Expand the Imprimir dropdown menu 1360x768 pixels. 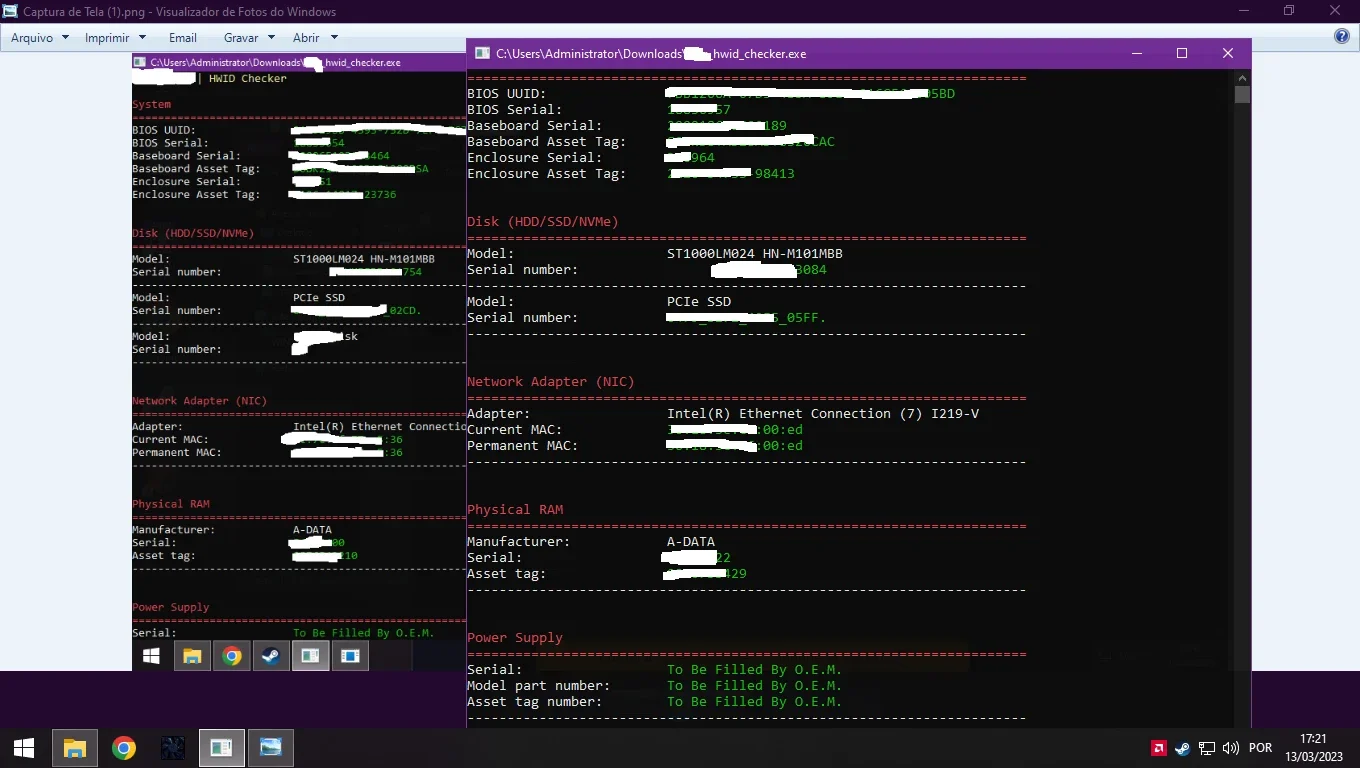115,37
